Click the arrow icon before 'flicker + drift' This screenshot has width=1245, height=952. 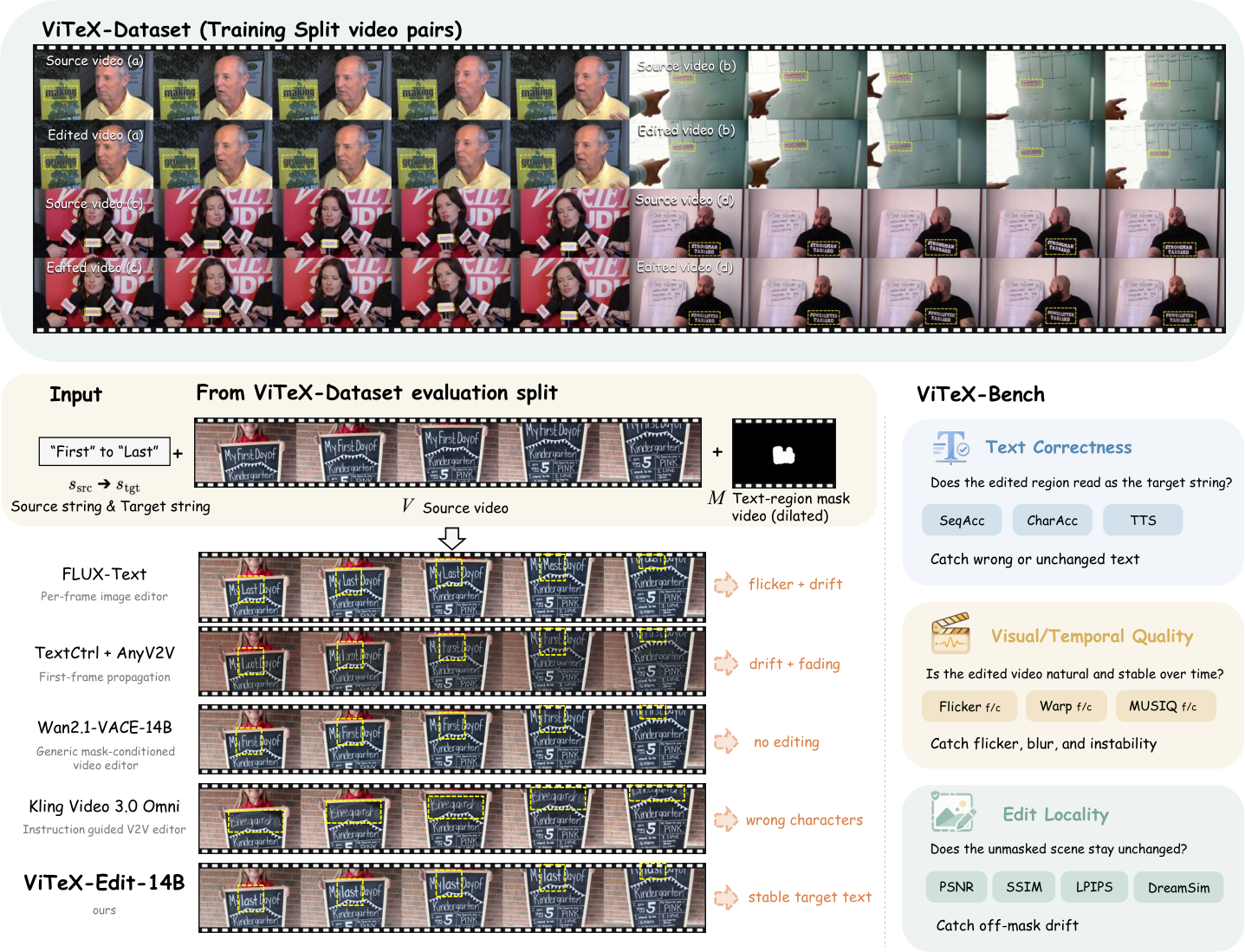coord(726,585)
